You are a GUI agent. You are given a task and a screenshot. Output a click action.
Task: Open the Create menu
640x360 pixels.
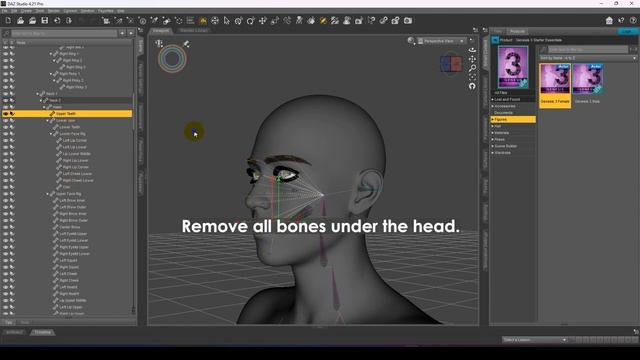(26, 11)
